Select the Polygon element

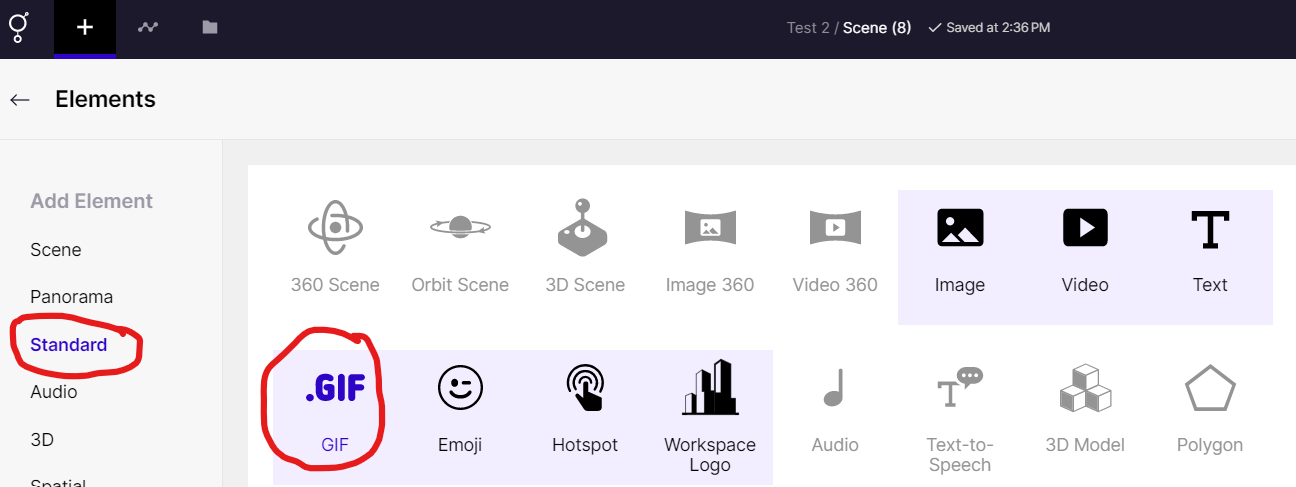click(x=1210, y=412)
